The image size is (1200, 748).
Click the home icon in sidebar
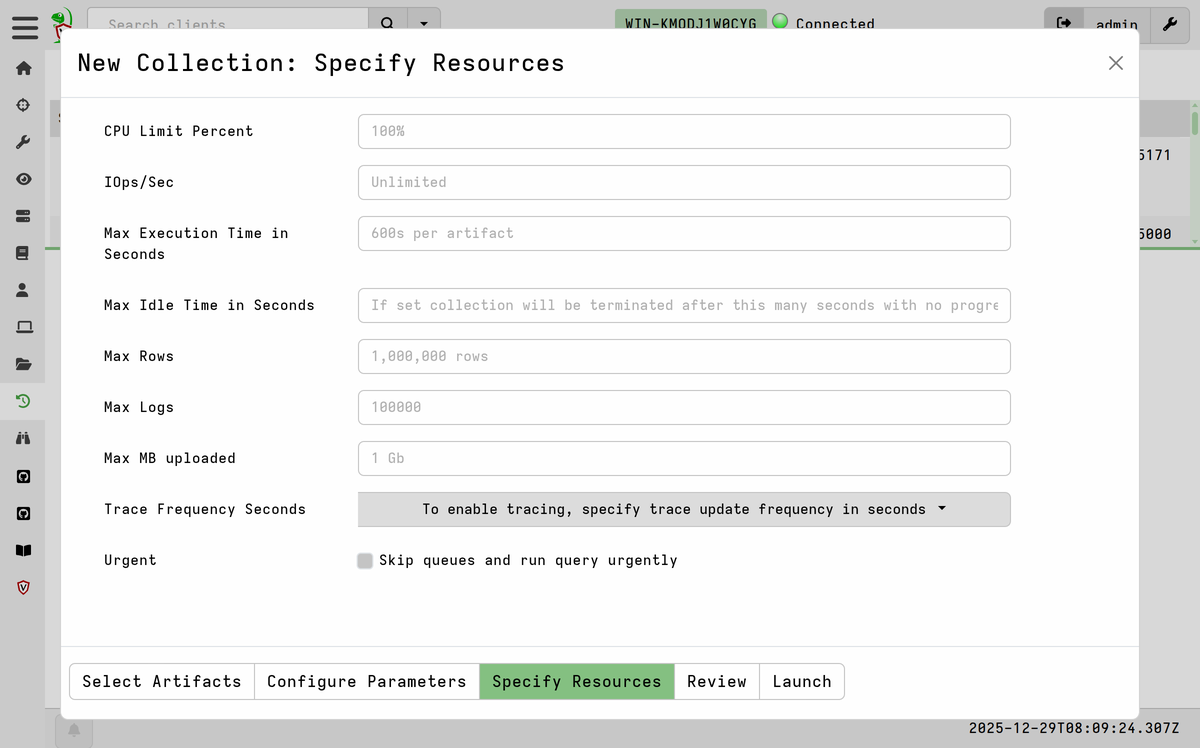coord(23,68)
